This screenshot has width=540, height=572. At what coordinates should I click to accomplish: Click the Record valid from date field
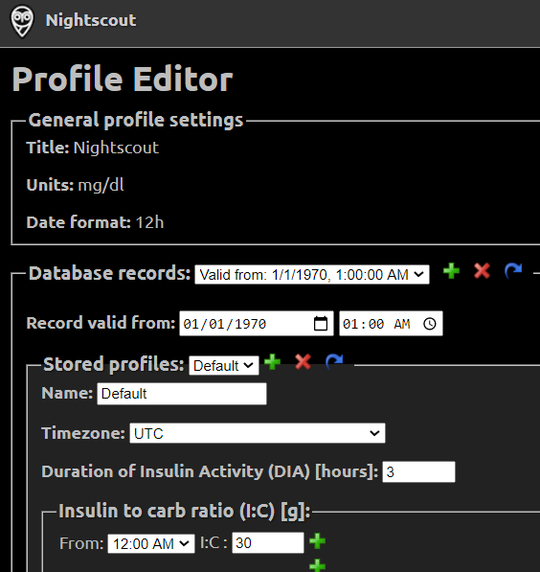click(256, 324)
